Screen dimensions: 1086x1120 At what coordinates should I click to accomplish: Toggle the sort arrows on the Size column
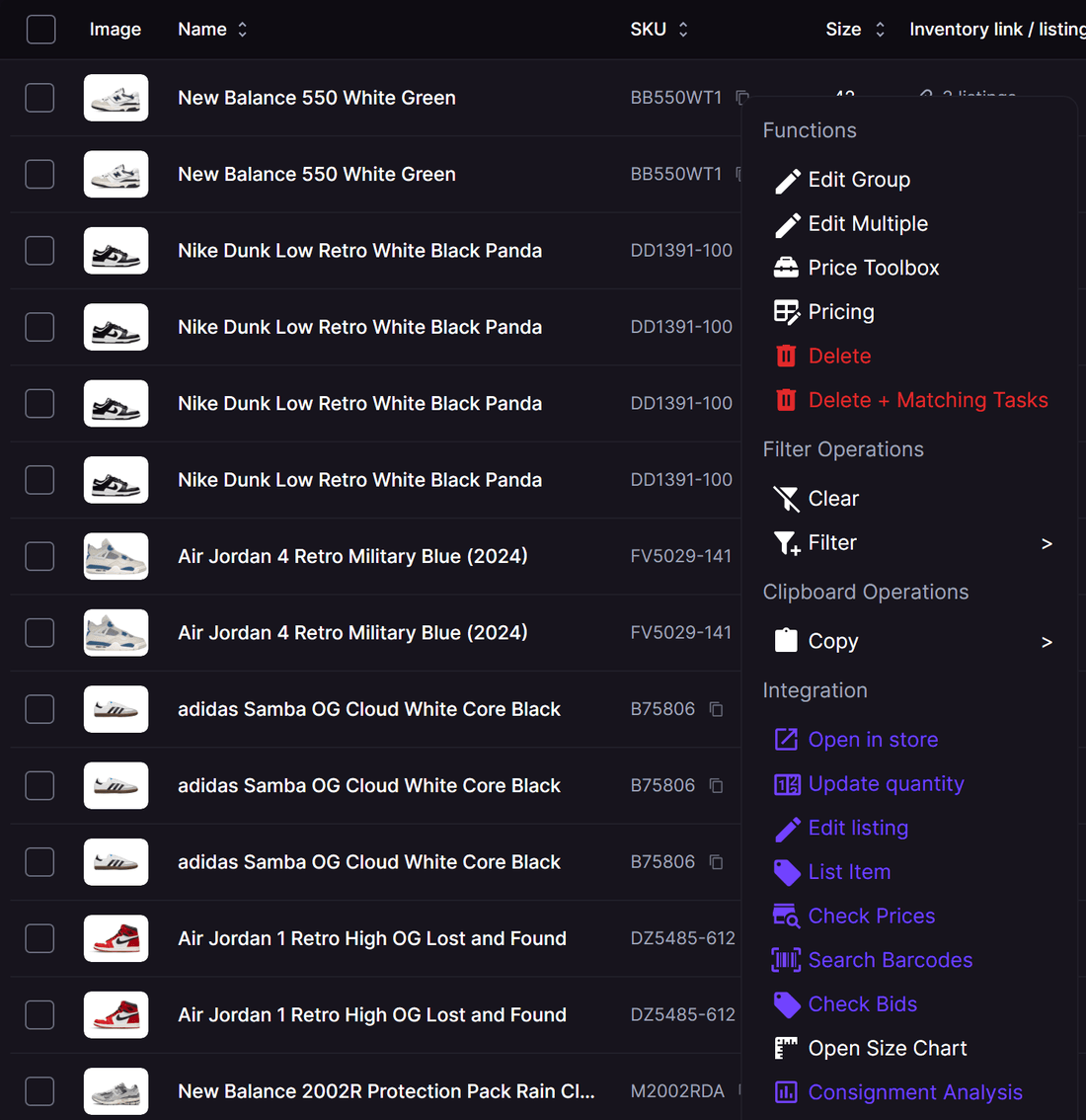880,30
